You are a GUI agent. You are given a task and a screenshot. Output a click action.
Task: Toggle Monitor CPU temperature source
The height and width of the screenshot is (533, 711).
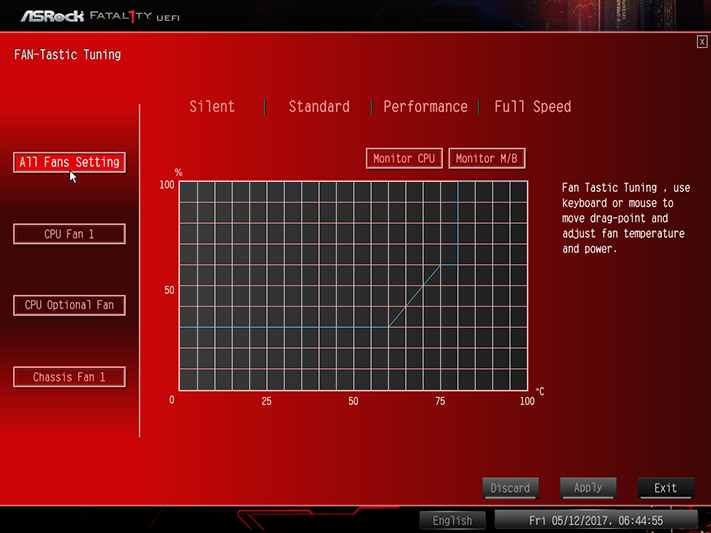404,158
